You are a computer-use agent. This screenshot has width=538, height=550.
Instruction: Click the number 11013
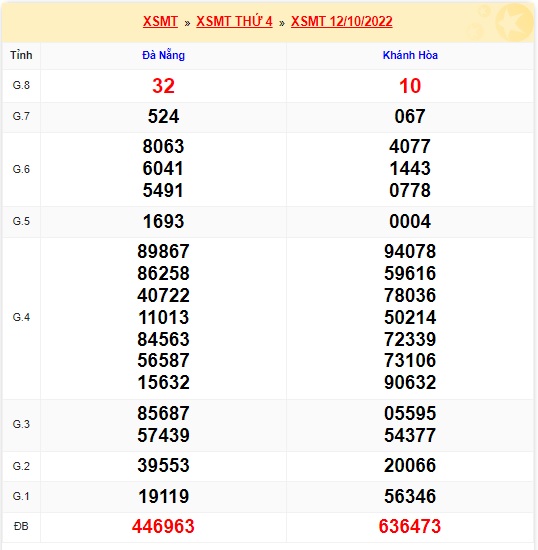pos(163,317)
